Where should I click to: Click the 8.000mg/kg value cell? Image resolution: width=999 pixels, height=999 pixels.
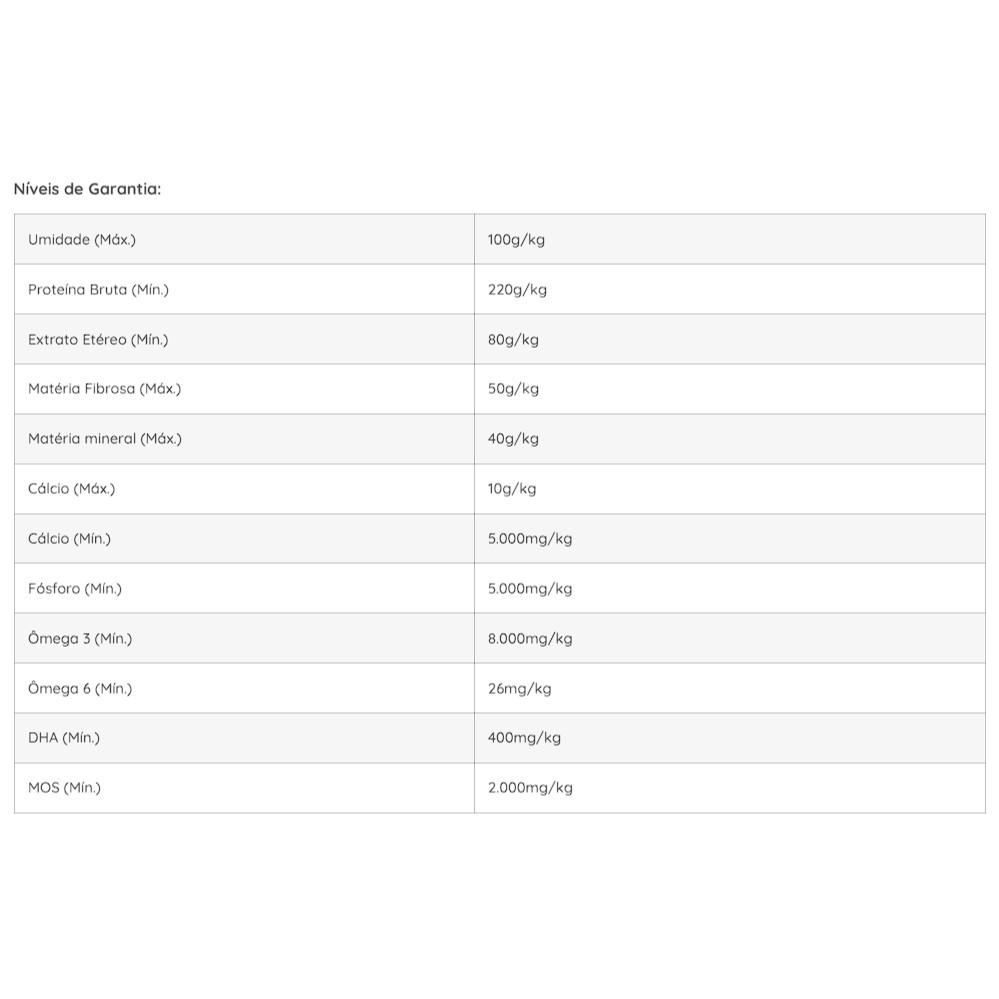pyautogui.click(x=530, y=639)
